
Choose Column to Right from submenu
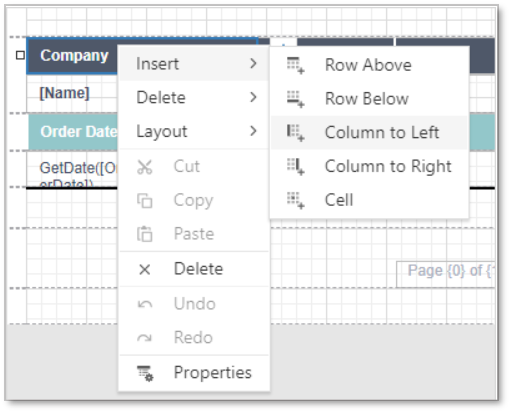point(369,166)
